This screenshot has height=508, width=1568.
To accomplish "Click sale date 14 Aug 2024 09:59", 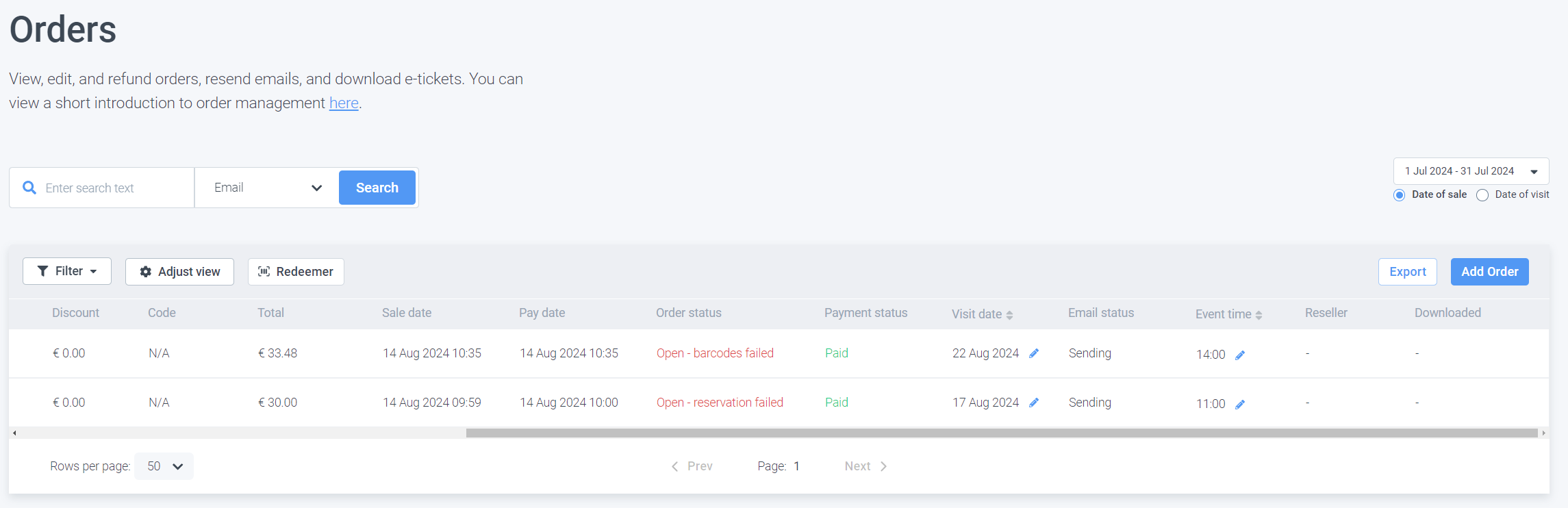I will click(432, 403).
